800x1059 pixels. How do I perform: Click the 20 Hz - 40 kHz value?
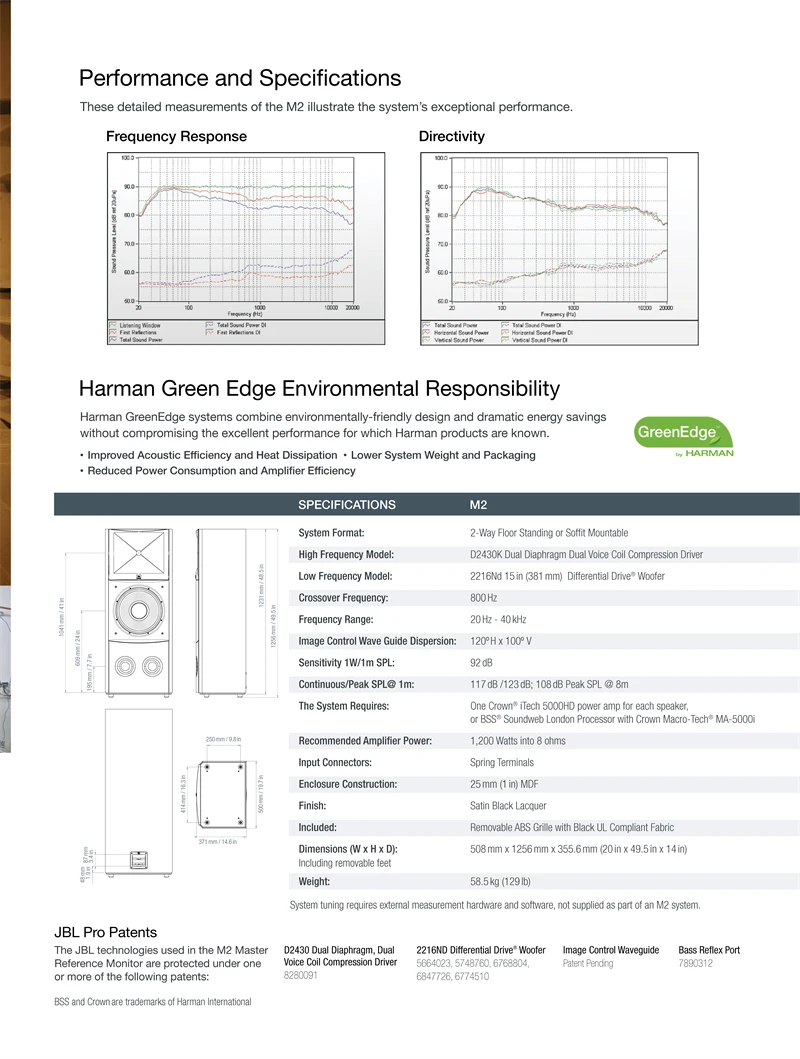pyautogui.click(x=498, y=619)
